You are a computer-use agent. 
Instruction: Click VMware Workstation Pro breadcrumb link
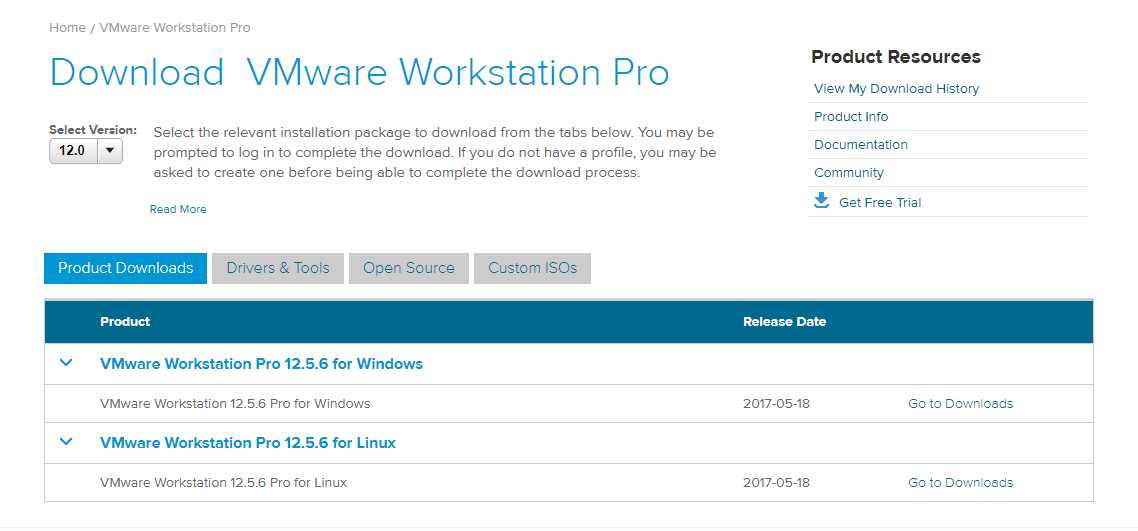[x=175, y=28]
